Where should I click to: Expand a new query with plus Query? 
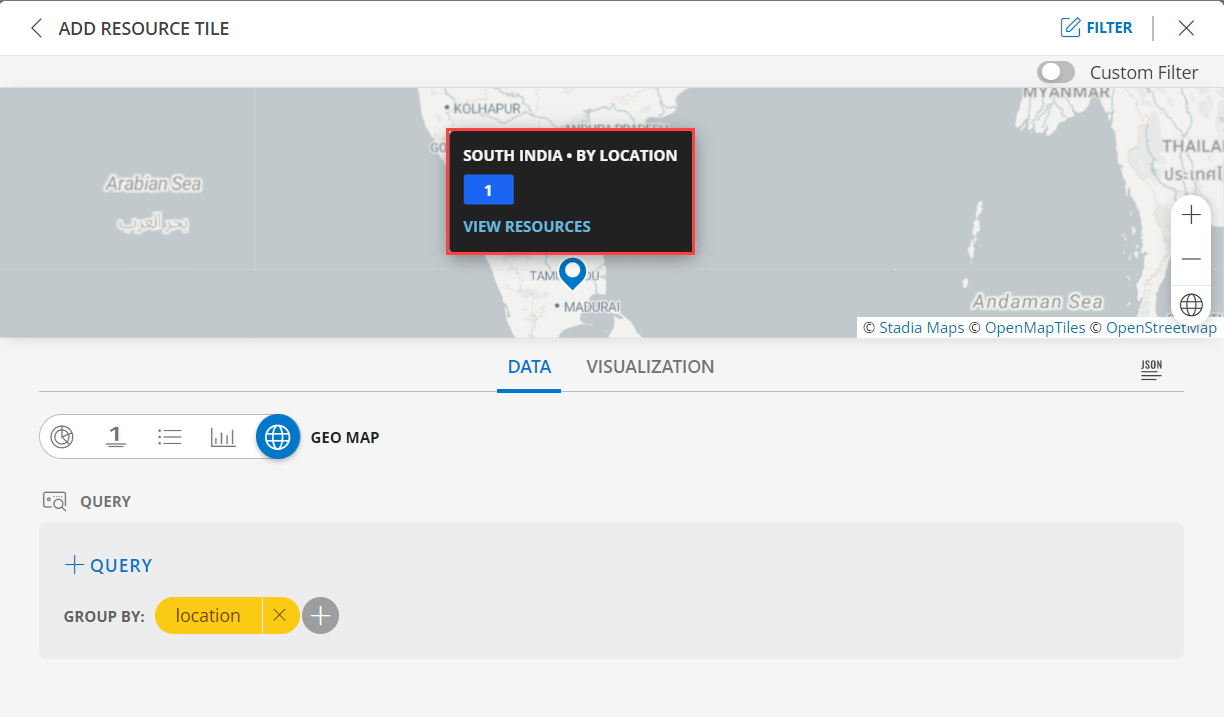(108, 564)
